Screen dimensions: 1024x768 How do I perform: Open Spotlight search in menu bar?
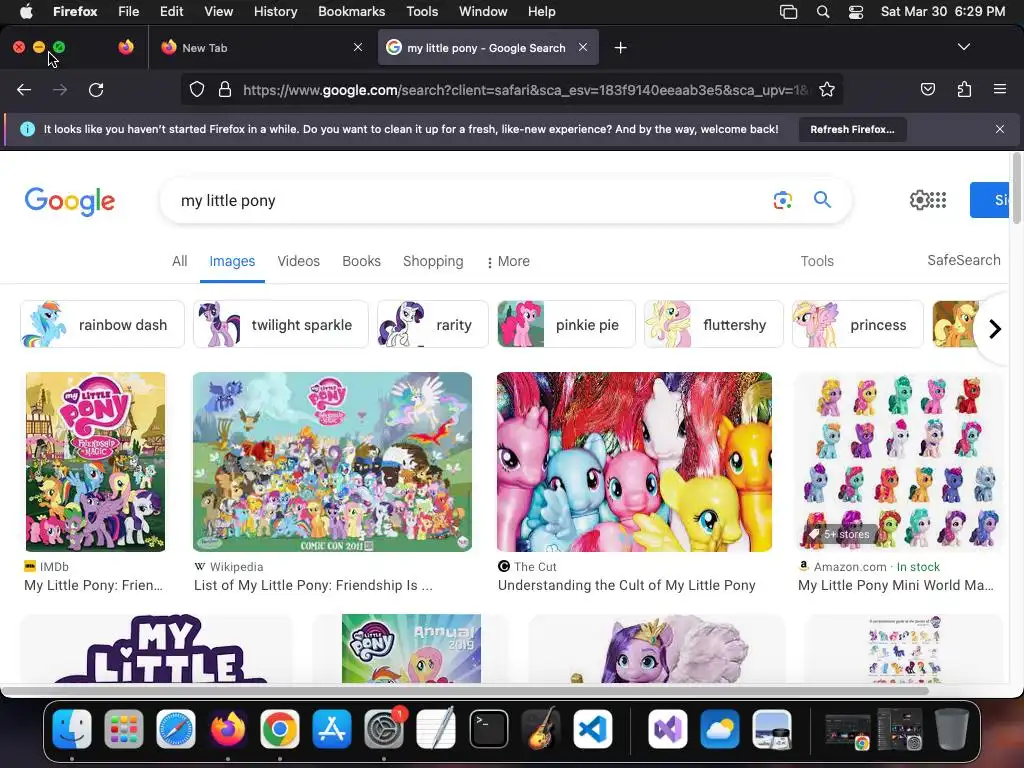point(823,12)
